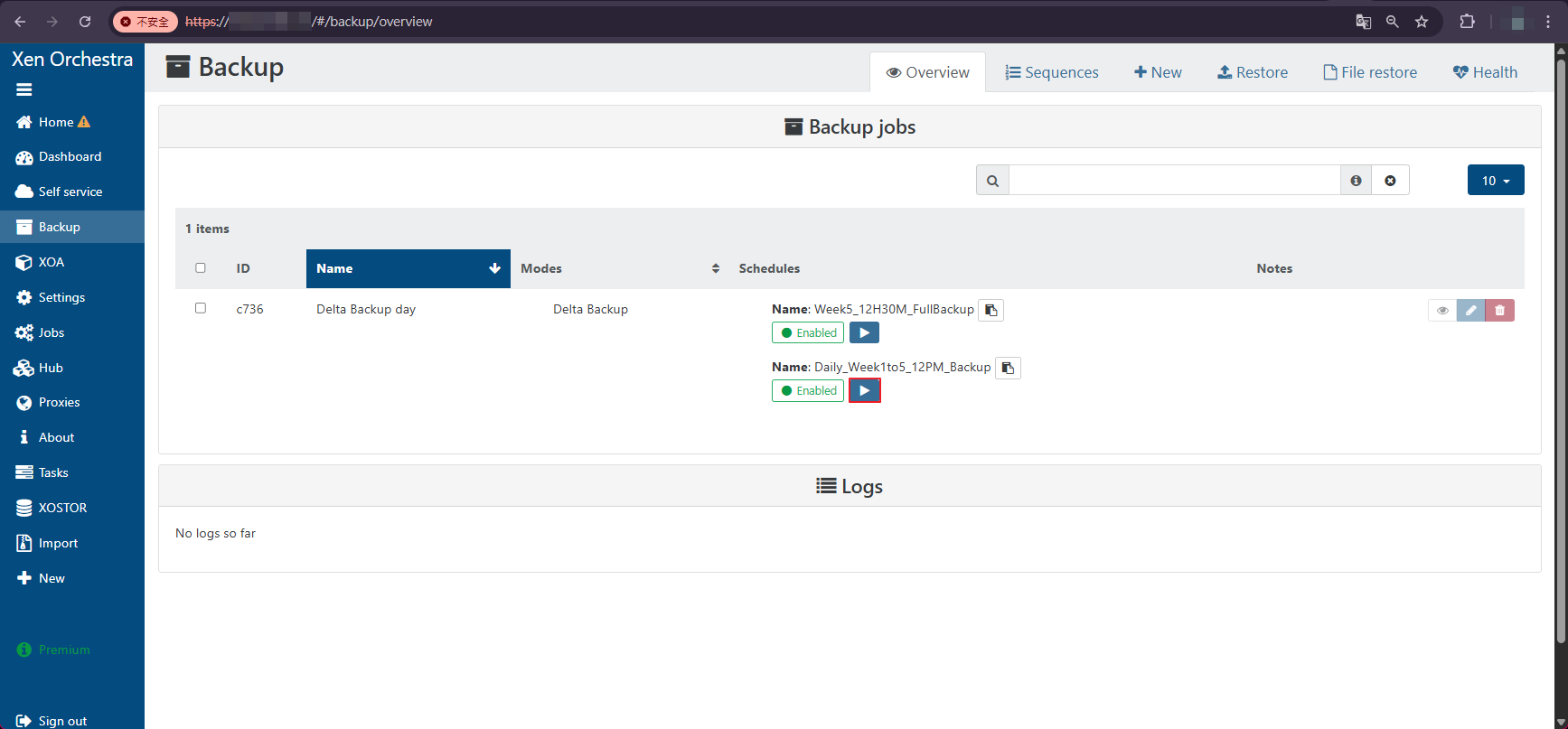The width and height of the screenshot is (1568, 729).
Task: Preview the Delta Backup day job (eye icon)
Action: tap(1442, 310)
